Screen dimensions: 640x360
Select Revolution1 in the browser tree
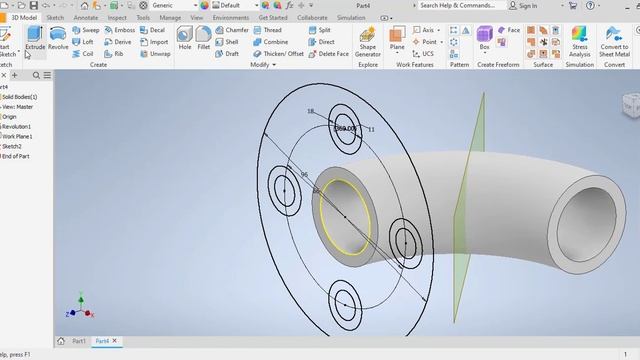pos(16,127)
